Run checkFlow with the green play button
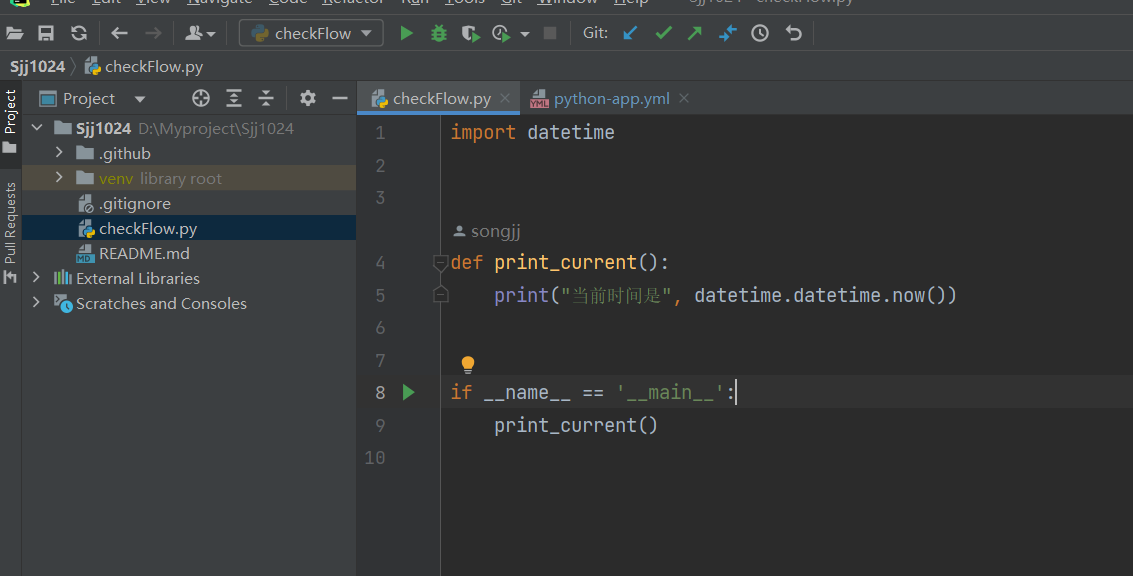Image resolution: width=1133 pixels, height=576 pixels. click(407, 33)
